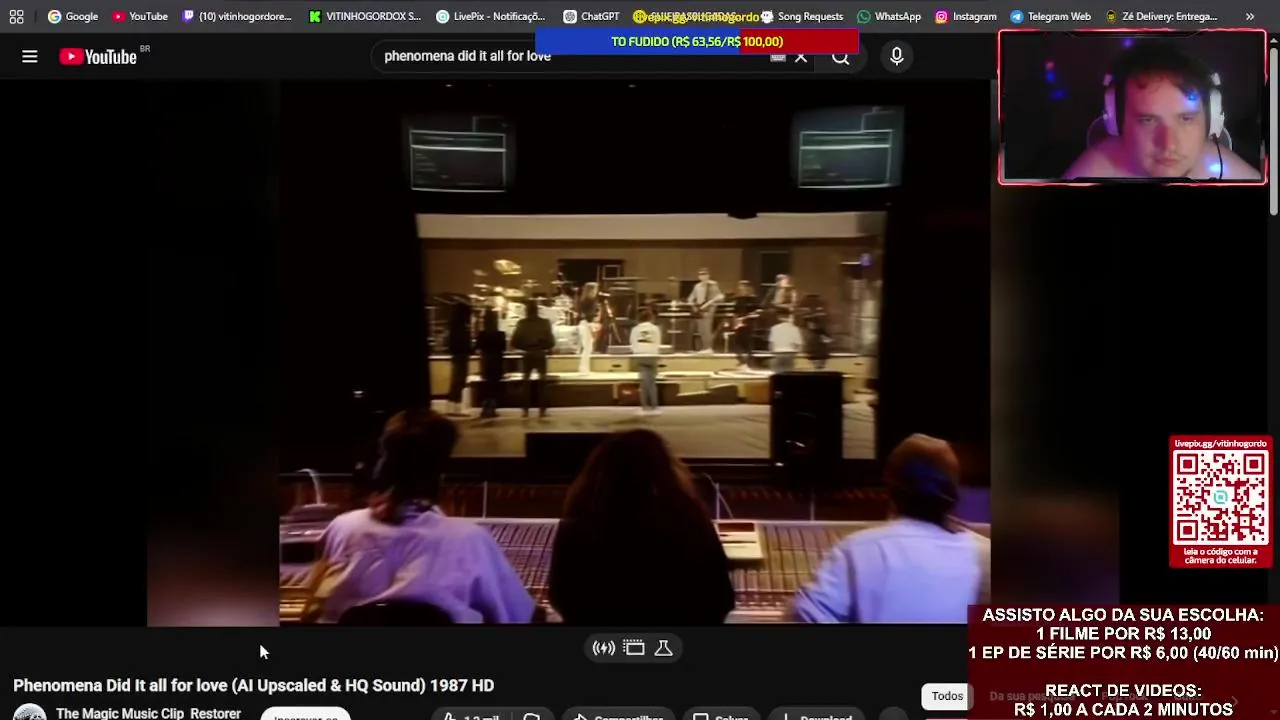Open the YouTube bookmark in the bookmarks bar

[140, 16]
